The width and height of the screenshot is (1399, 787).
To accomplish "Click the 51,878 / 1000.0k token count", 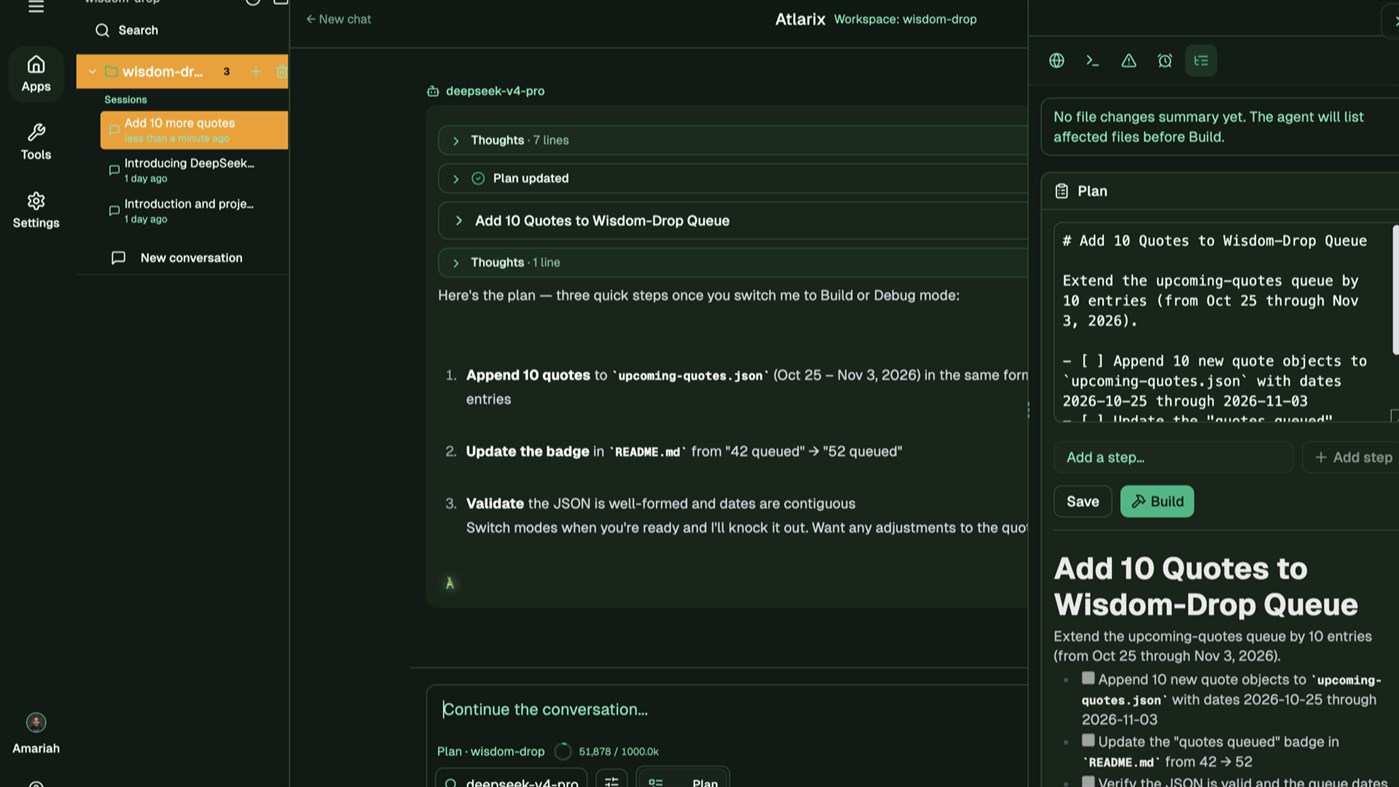I will pos(619,751).
